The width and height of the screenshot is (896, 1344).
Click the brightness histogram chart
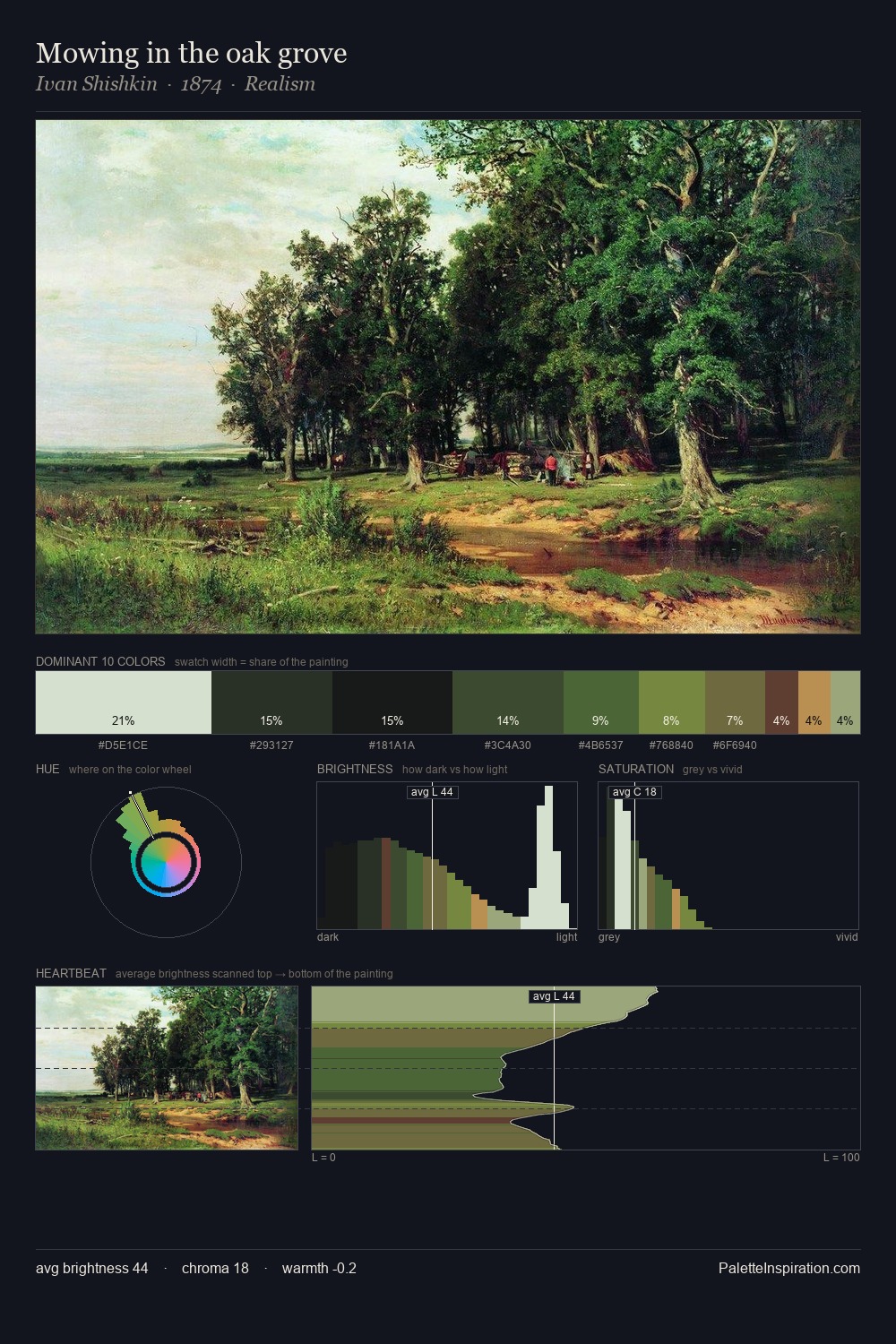447,856
